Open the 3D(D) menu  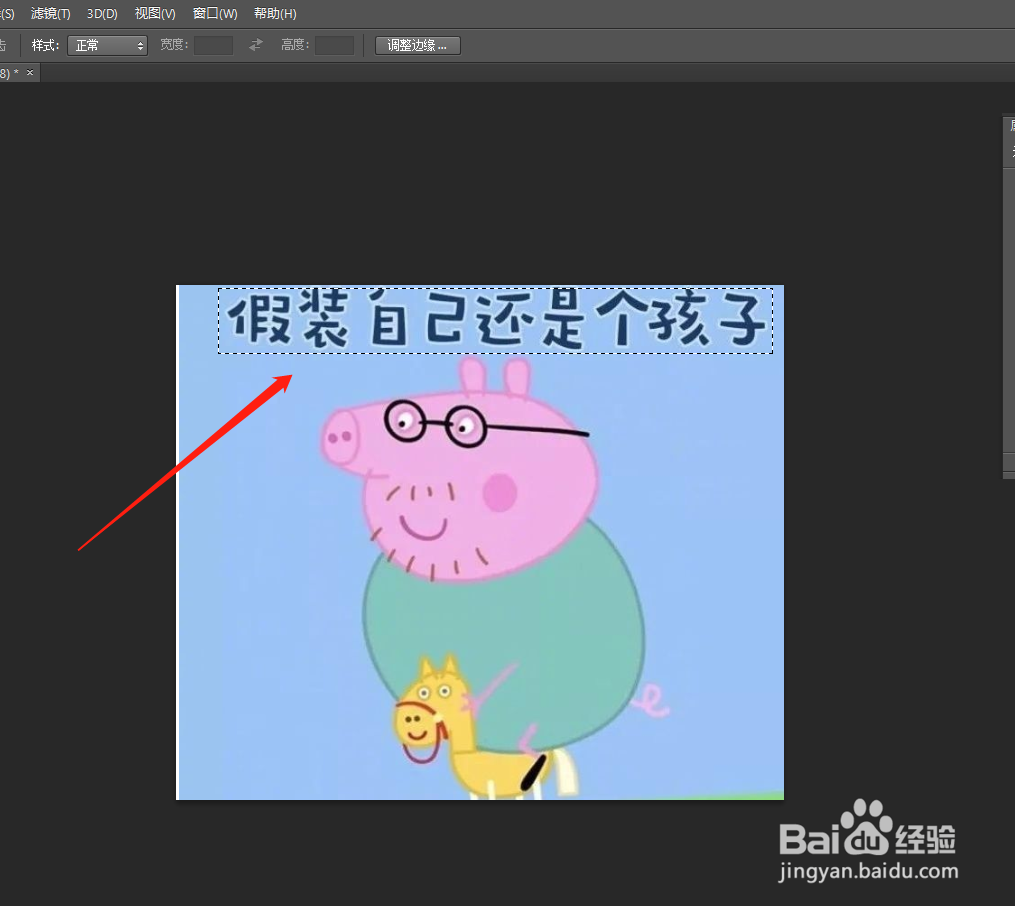[102, 14]
